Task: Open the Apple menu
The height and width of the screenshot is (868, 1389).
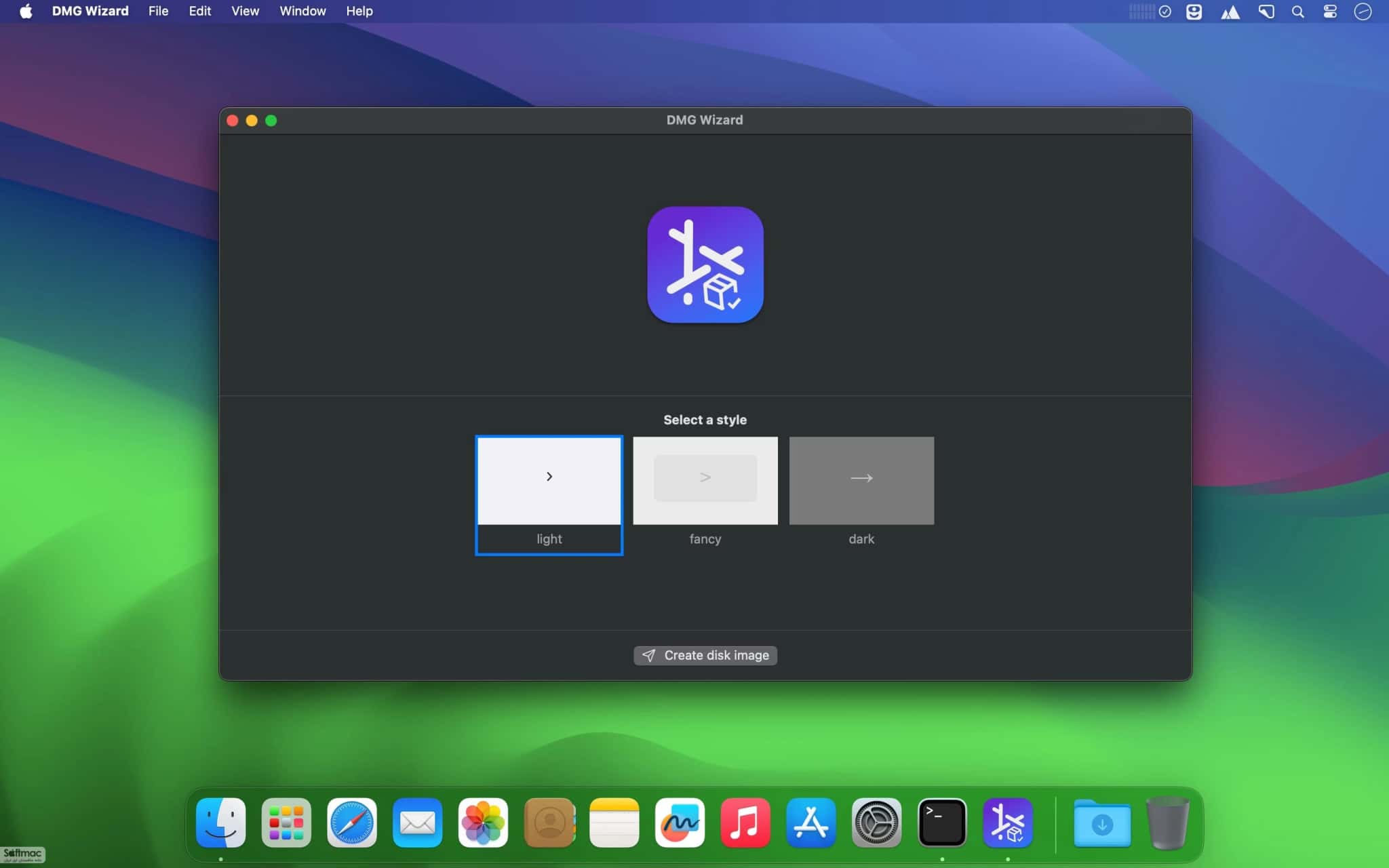Action: (26, 12)
